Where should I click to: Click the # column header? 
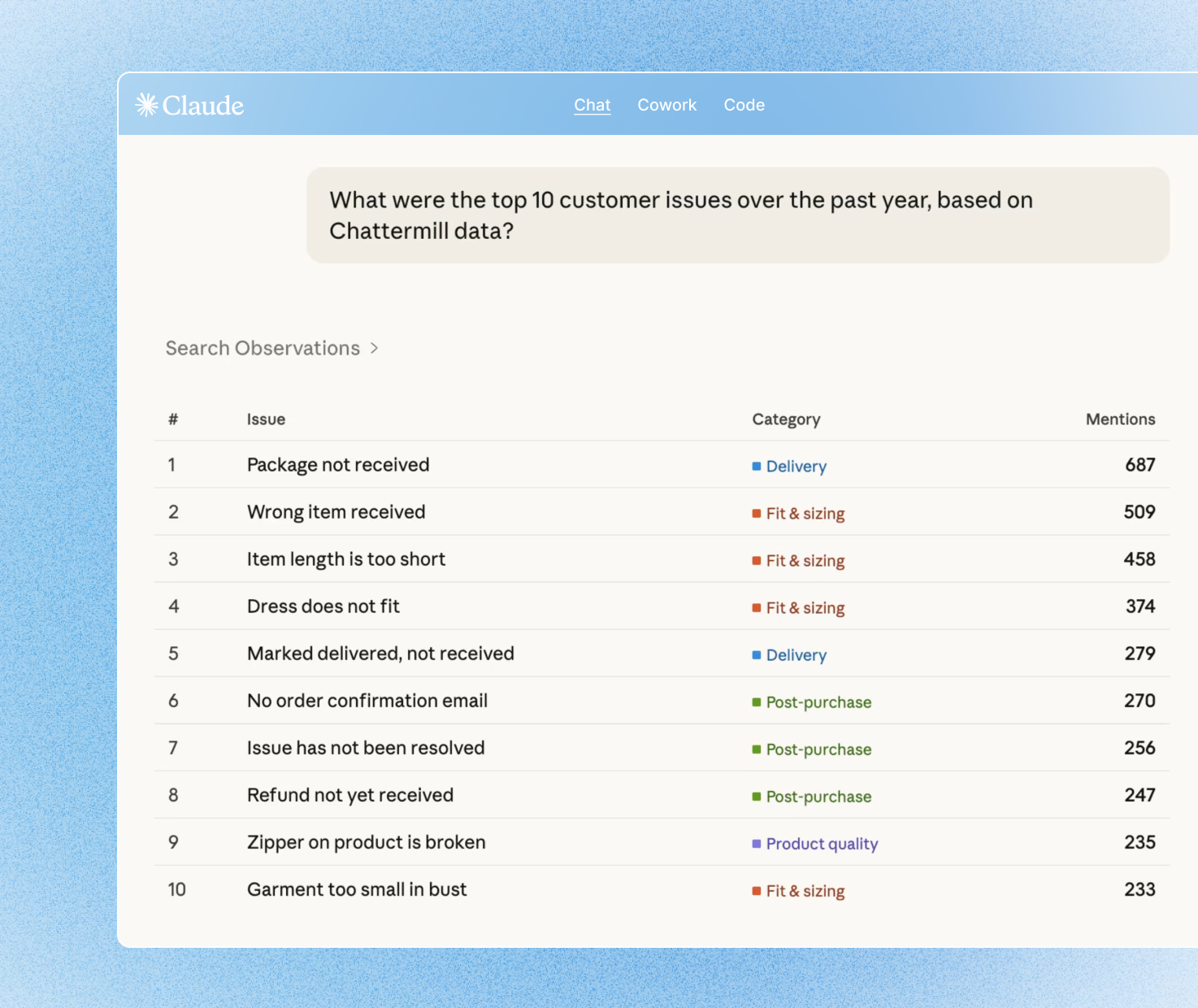coord(173,419)
